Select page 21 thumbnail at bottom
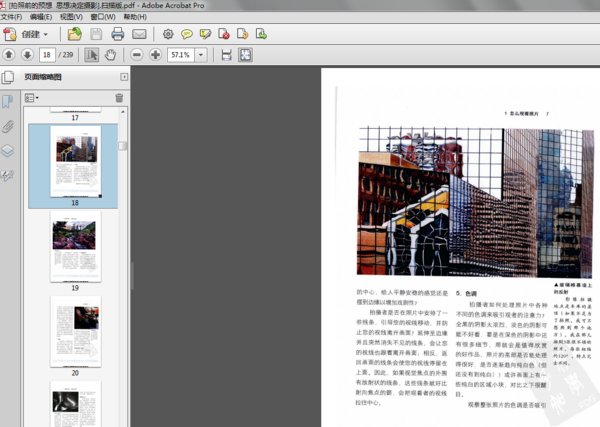The height and width of the screenshot is (427, 600). 76,404
